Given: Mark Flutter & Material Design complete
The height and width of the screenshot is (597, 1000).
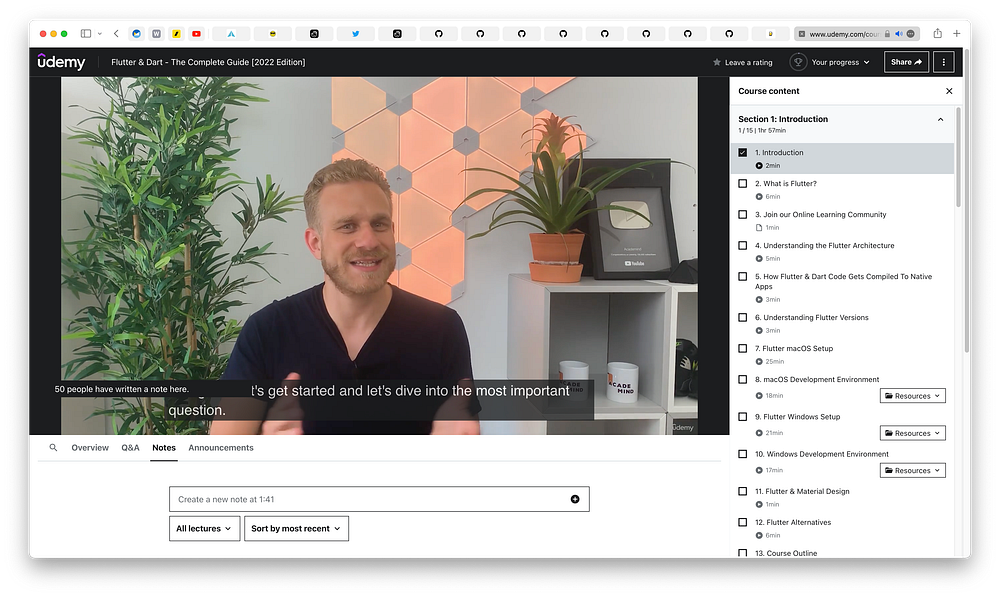Looking at the screenshot, I should [x=742, y=492].
